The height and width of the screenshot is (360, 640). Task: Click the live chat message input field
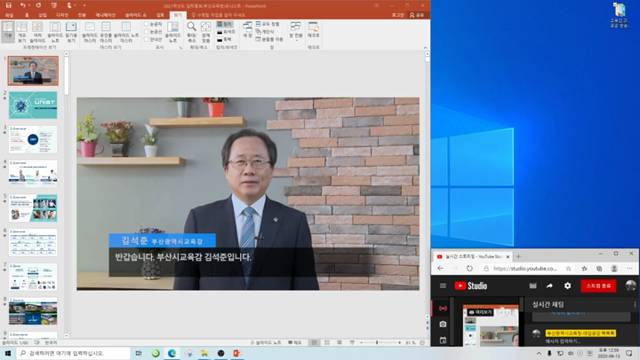(580, 341)
